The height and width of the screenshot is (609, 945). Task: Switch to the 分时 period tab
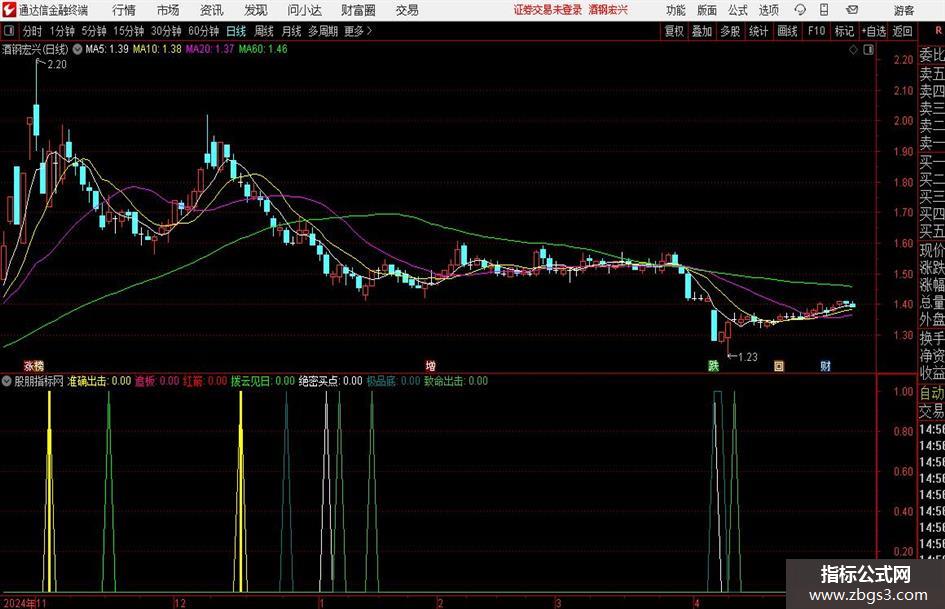click(x=32, y=31)
